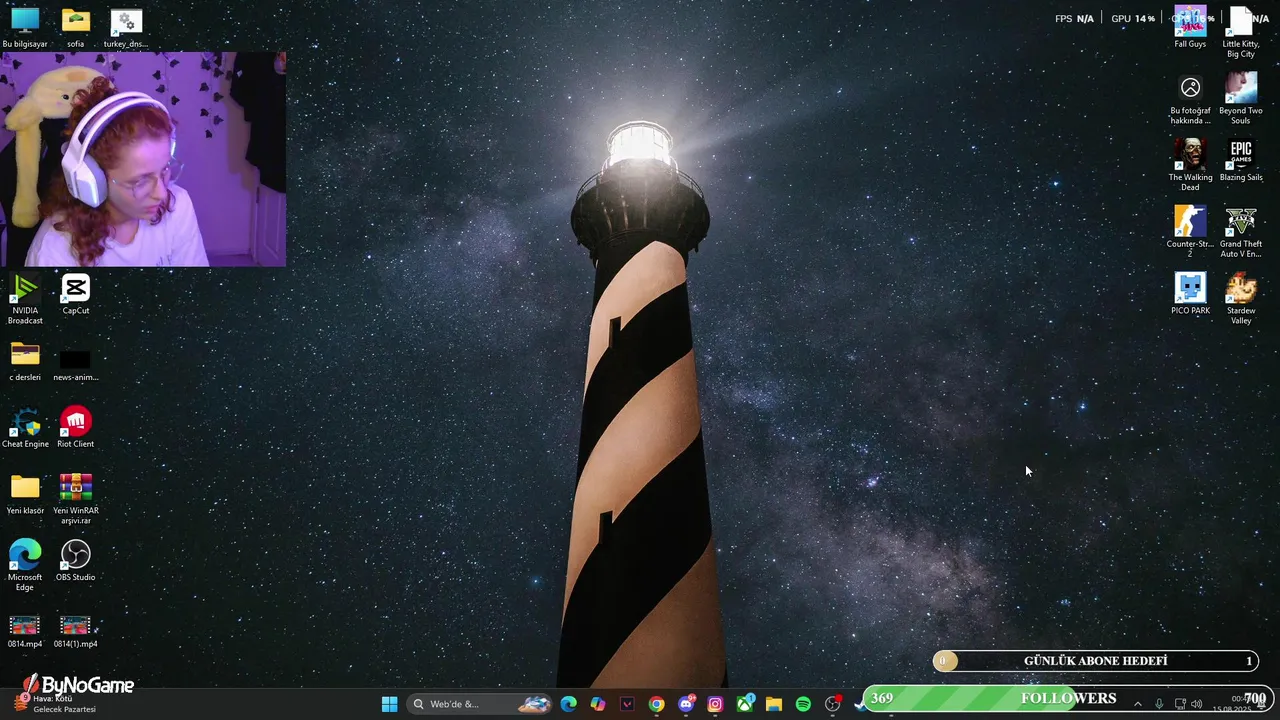Open the Bu bilgisayar desktop icon
The width and height of the screenshot is (1280, 720).
(25, 27)
